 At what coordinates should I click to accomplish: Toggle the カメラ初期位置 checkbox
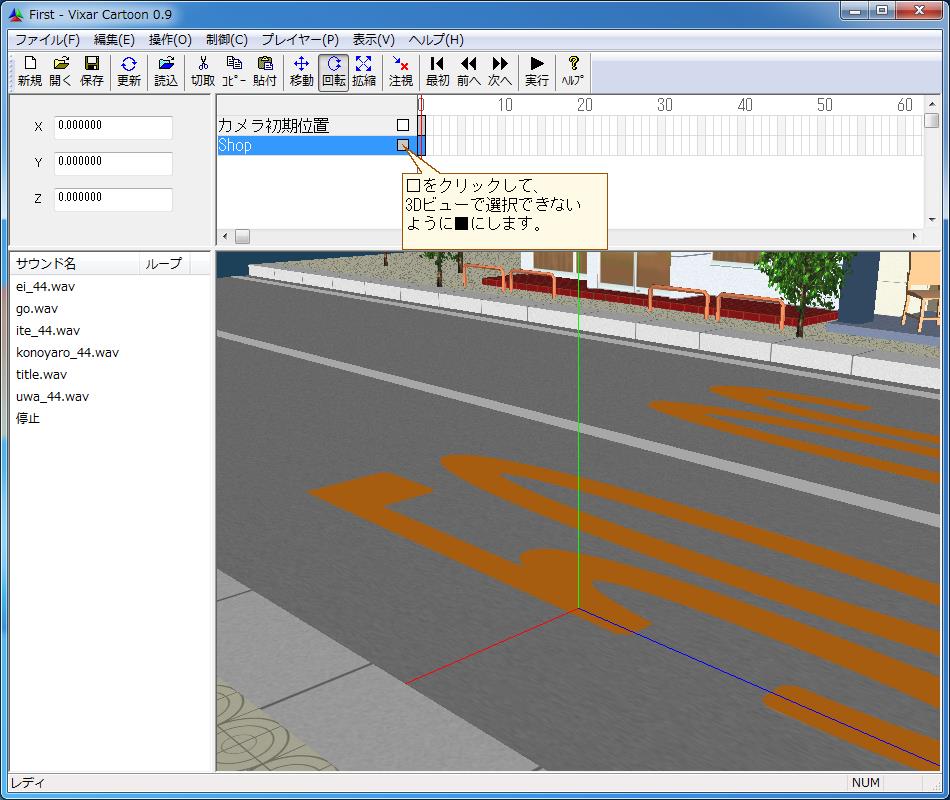pos(403,125)
